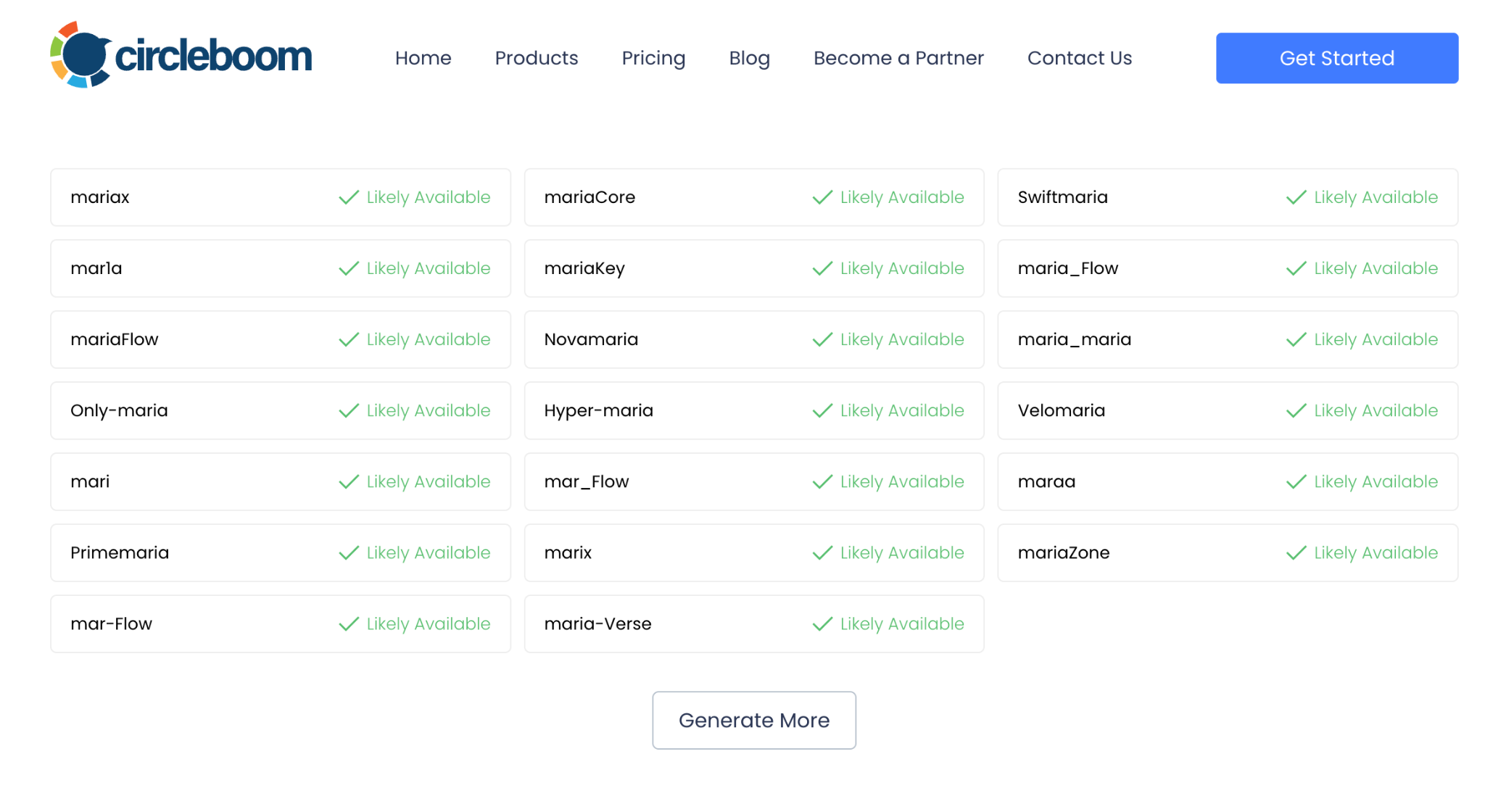Click the Generate More button
Image resolution: width=1501 pixels, height=812 pixels.
(754, 720)
